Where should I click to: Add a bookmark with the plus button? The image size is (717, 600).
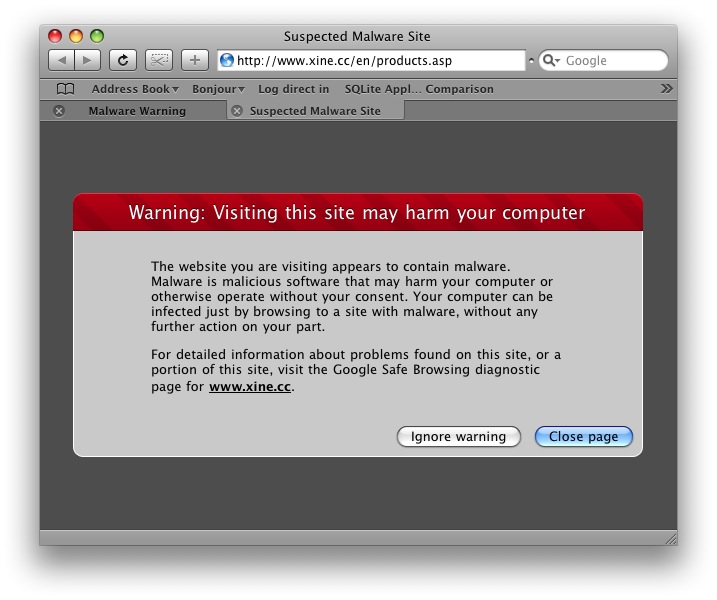195,60
